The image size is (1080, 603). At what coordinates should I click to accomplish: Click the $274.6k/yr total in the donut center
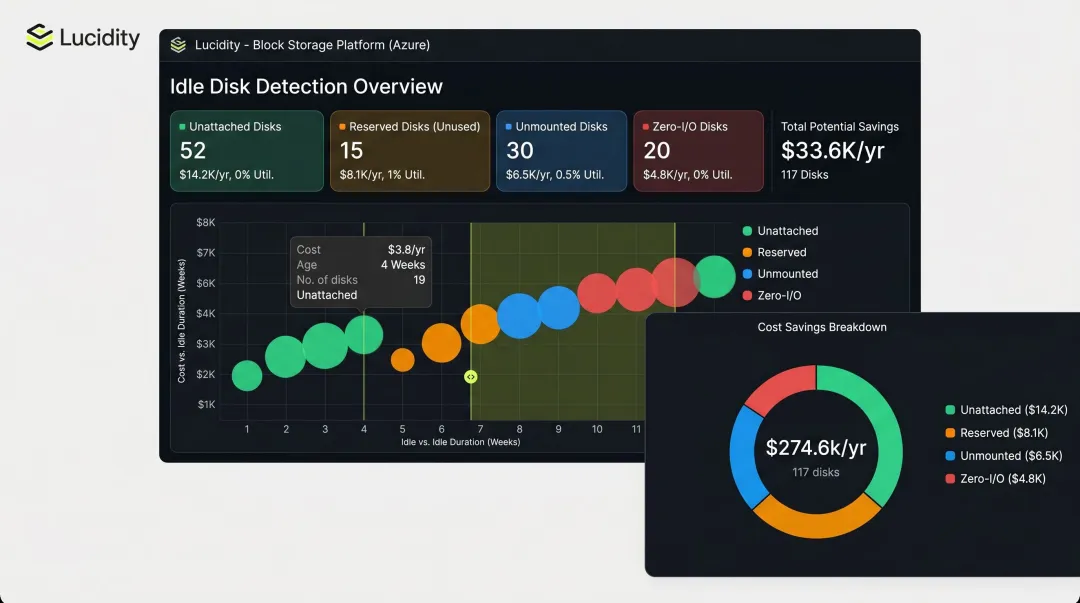[816, 448]
